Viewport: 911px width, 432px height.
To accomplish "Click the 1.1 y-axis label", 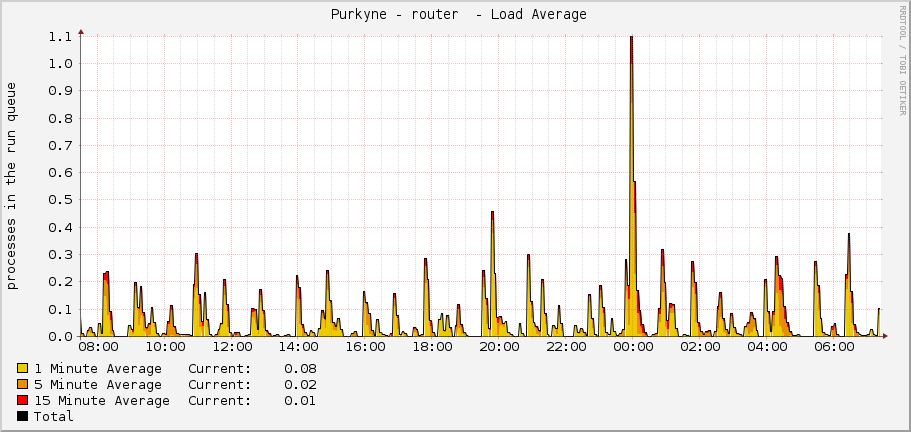I will pyautogui.click(x=59, y=36).
